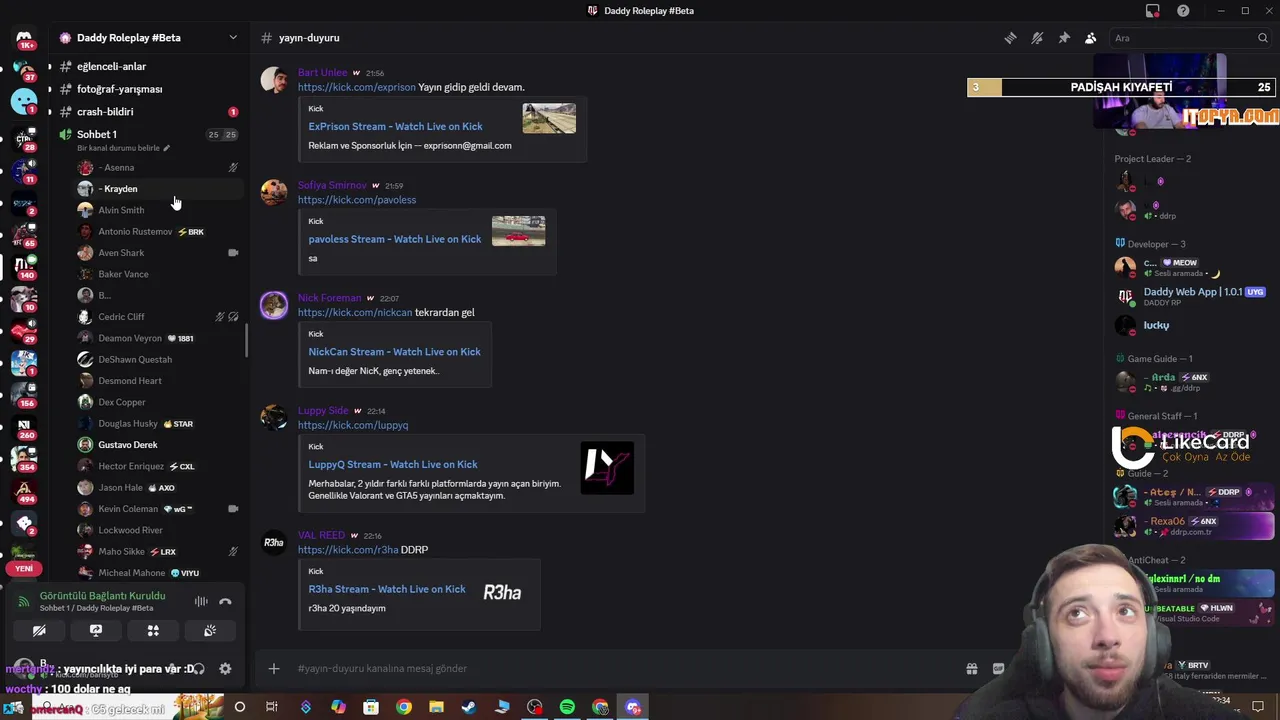The image size is (1280, 720).
Task: Click the YENİ new-mentions pill in server list
Action: tap(24, 568)
